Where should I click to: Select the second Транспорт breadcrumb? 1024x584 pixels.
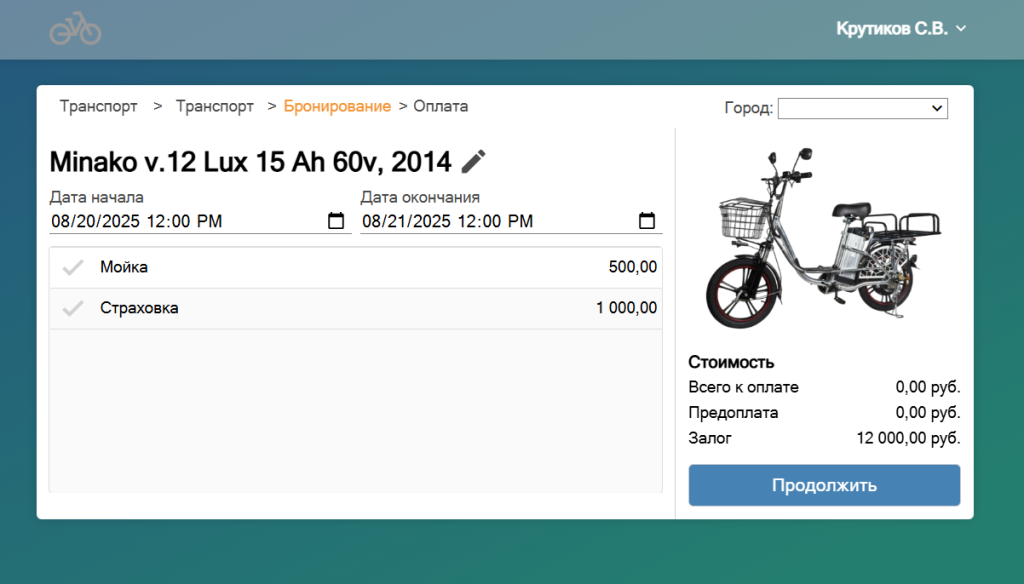pyautogui.click(x=214, y=106)
